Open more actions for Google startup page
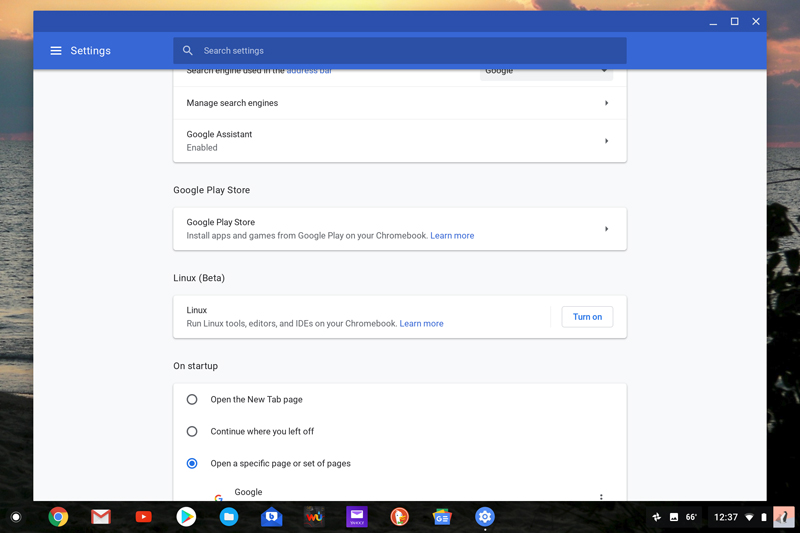 pyautogui.click(x=601, y=496)
